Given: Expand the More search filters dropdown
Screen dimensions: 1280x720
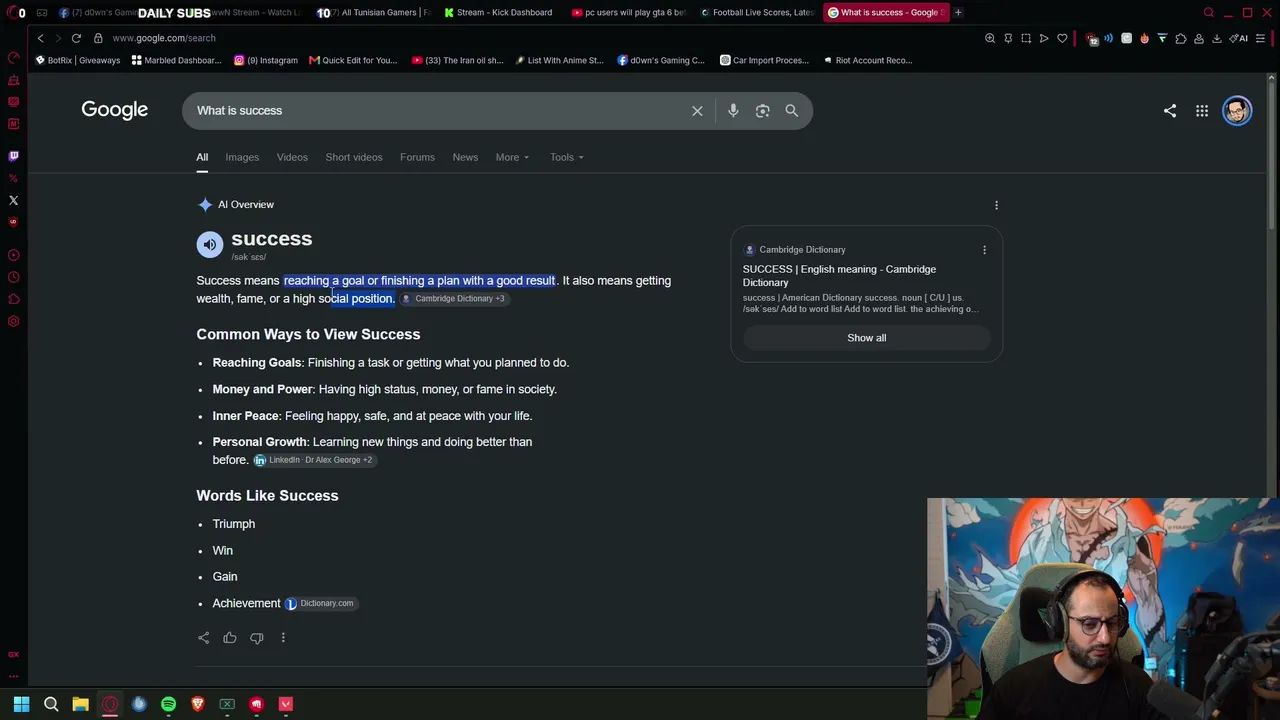Looking at the screenshot, I should point(512,157).
